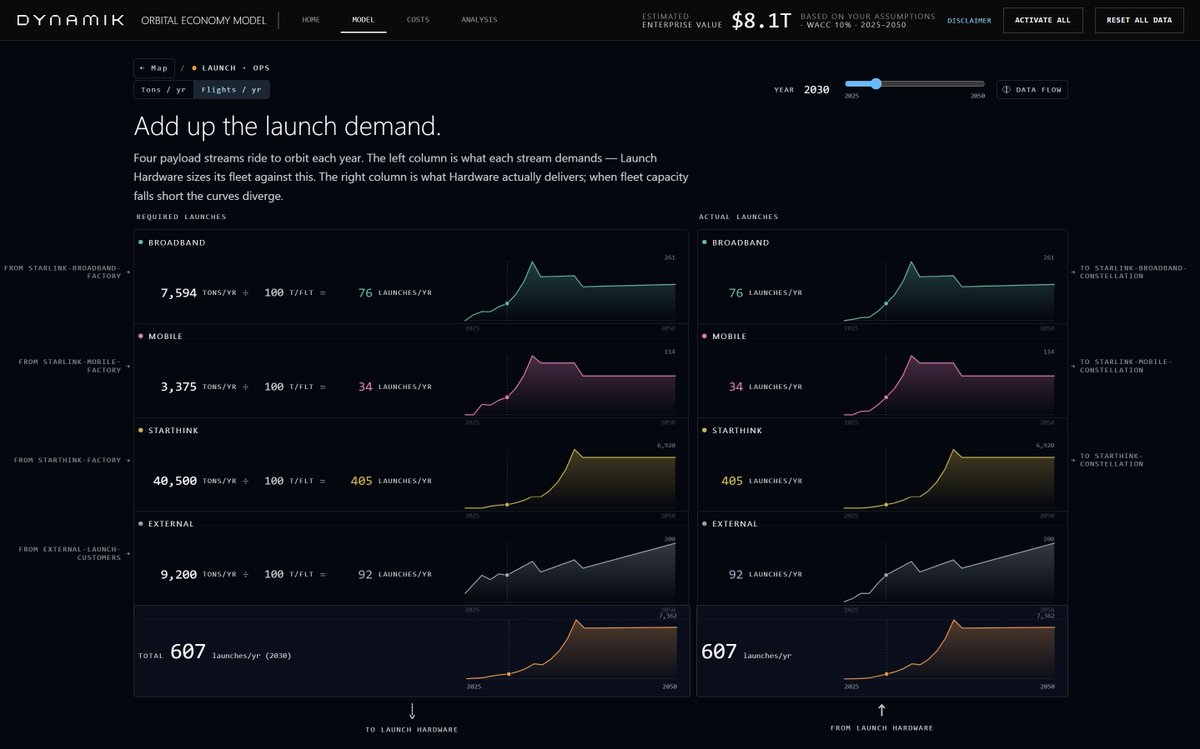Click the actual EXTERNAL launches chart

coord(949,571)
